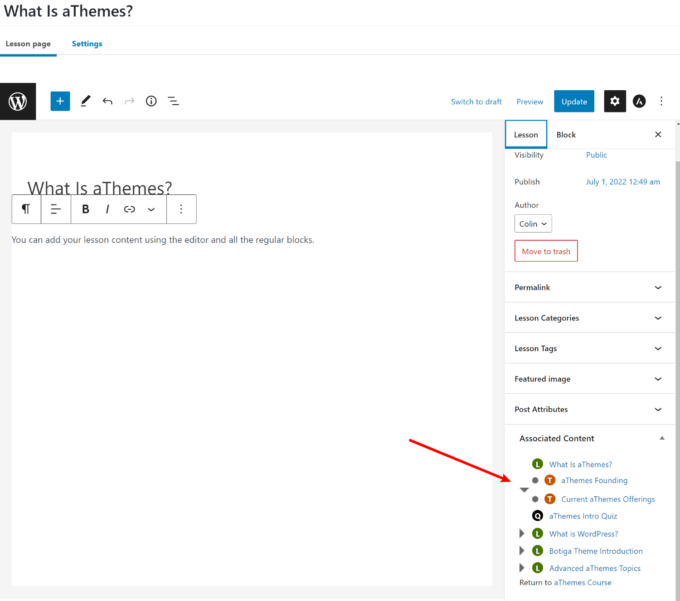Click orange T icon beside aThemes Founding
Image resolution: width=680 pixels, height=601 pixels.
click(x=549, y=480)
